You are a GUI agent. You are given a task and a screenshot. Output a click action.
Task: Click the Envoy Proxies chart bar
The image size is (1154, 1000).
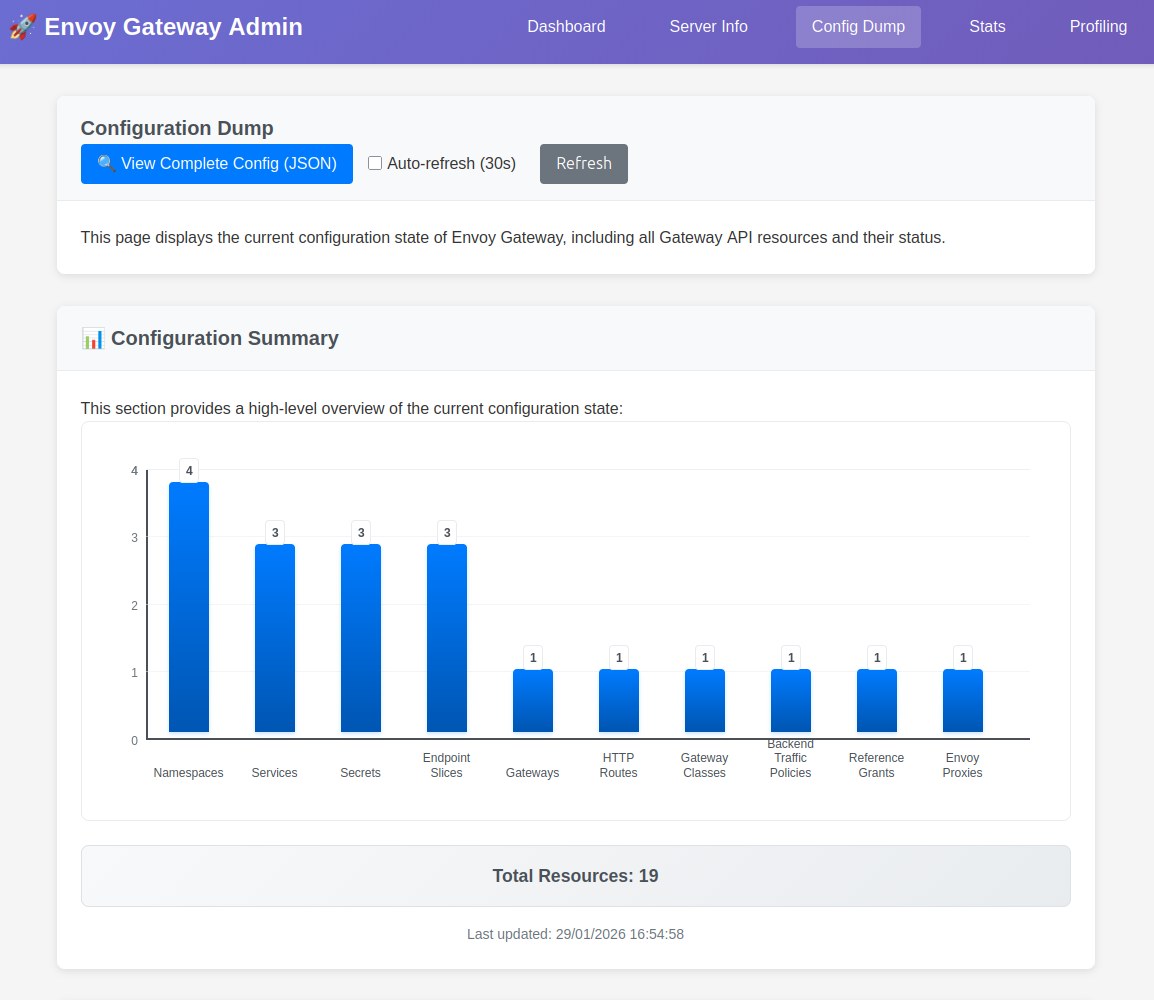[x=963, y=701]
